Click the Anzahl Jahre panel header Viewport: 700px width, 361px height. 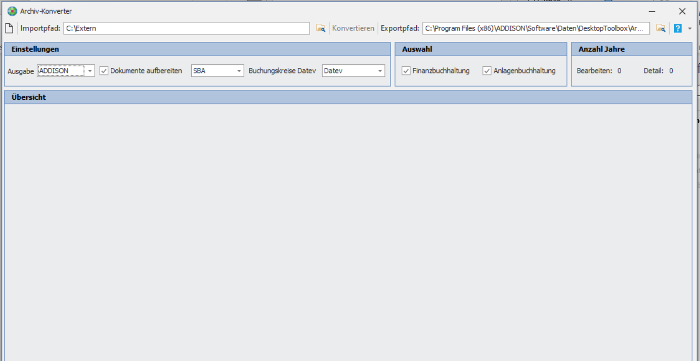pyautogui.click(x=632, y=49)
